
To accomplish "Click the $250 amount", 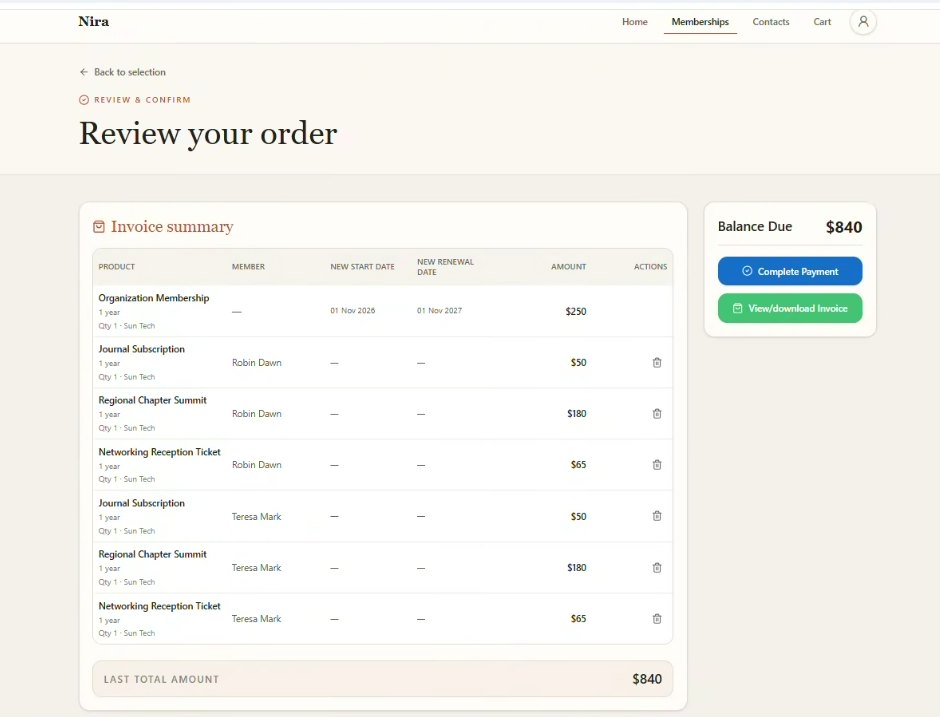I will (x=576, y=311).
